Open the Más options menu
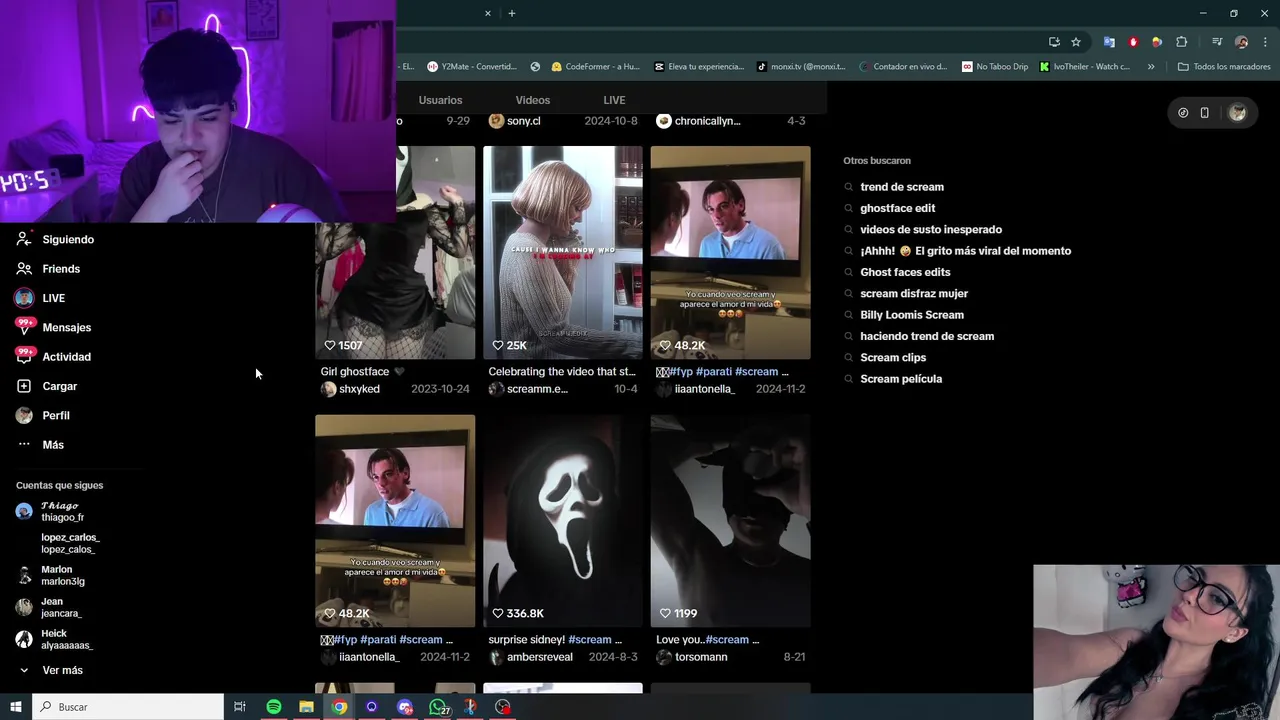Image resolution: width=1280 pixels, height=720 pixels. [x=41, y=445]
